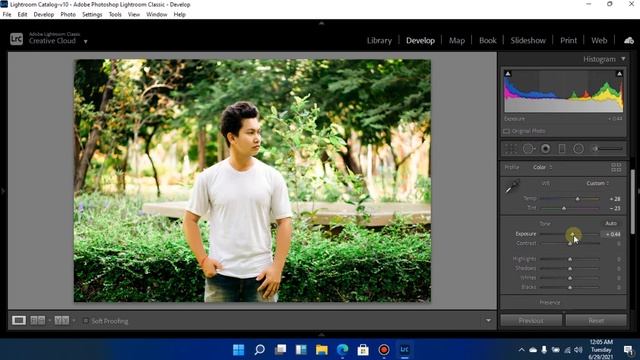The width and height of the screenshot is (640, 360).
Task: Open the Photo menu
Action: click(x=68, y=14)
